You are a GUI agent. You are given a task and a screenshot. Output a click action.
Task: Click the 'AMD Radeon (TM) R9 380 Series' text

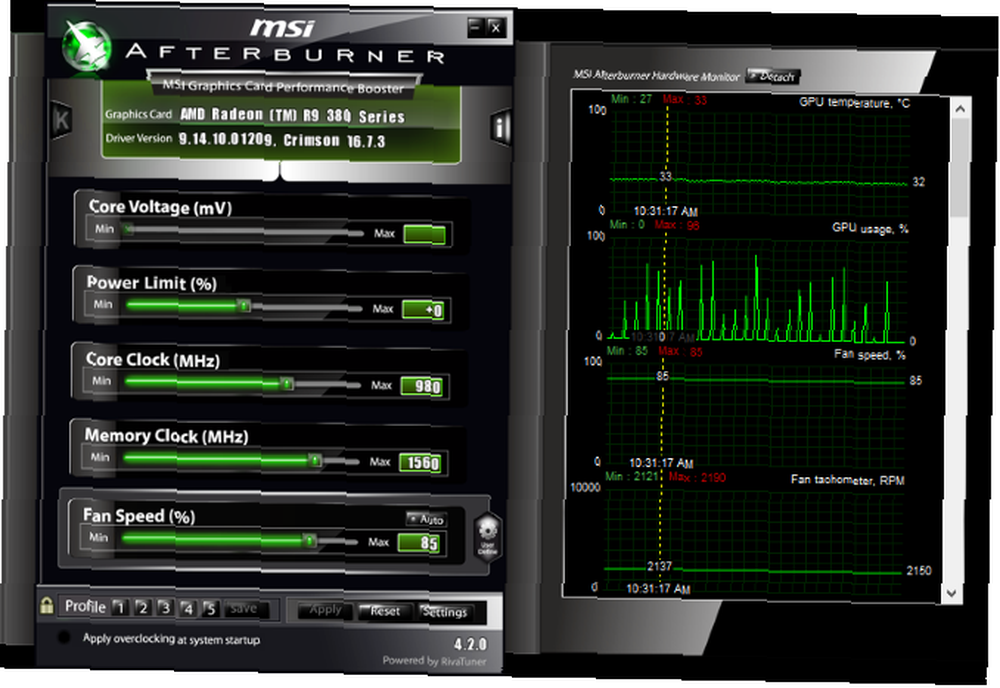click(293, 115)
